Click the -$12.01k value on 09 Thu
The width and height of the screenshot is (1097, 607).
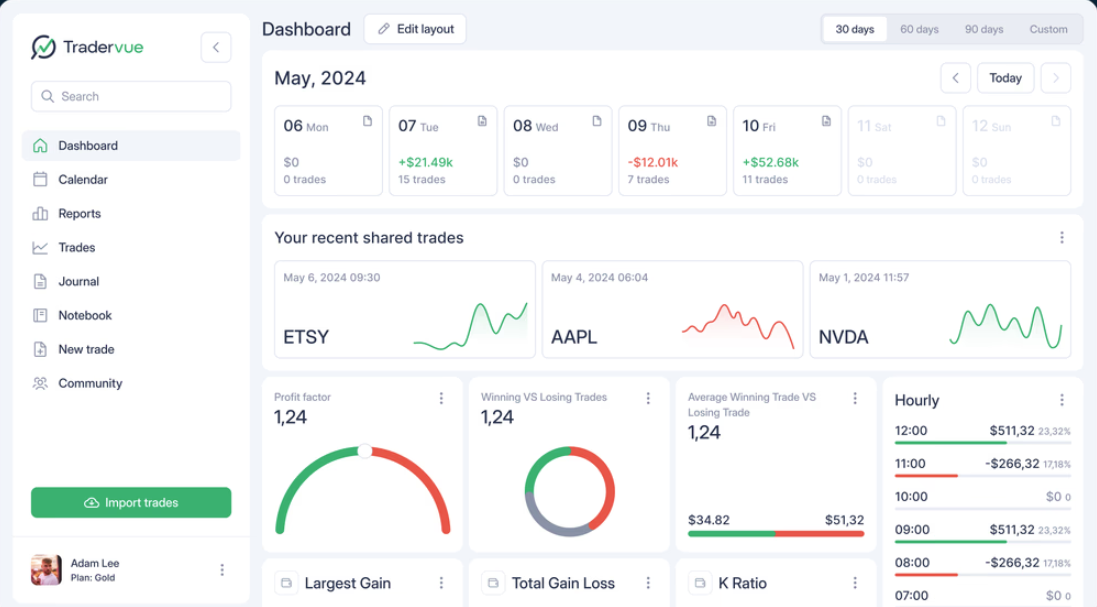coord(653,162)
